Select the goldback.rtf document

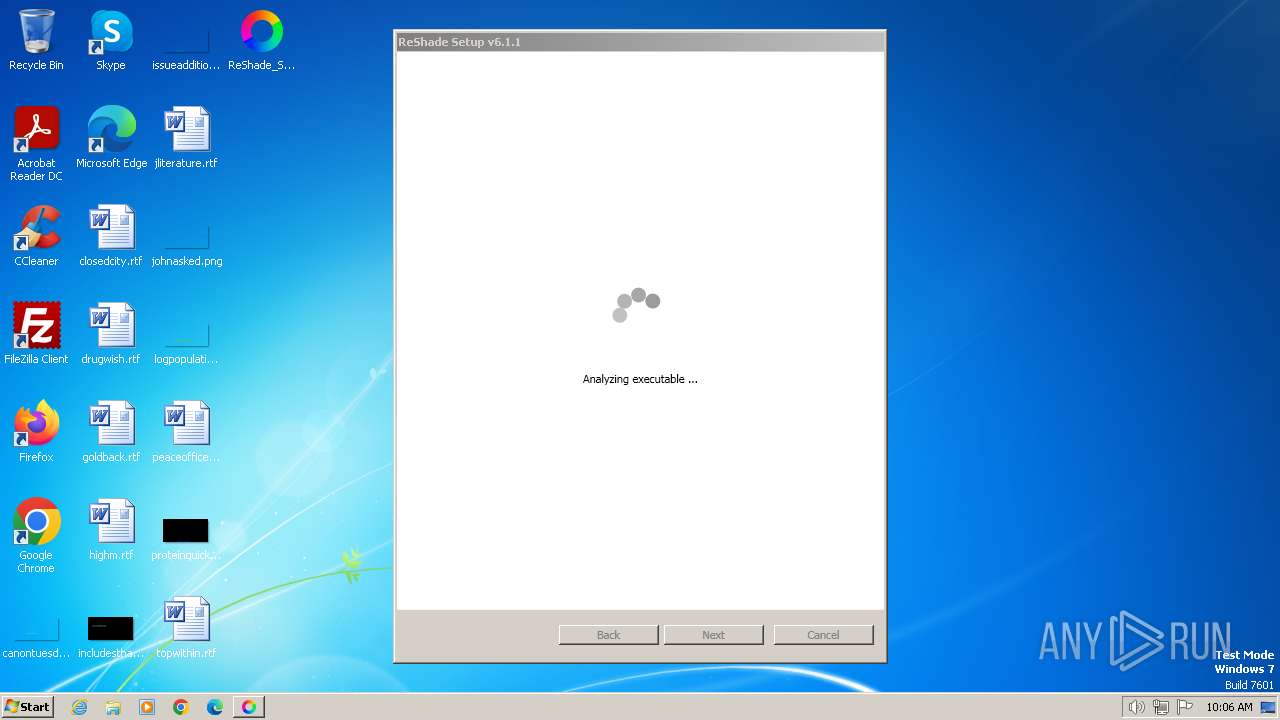click(111, 432)
